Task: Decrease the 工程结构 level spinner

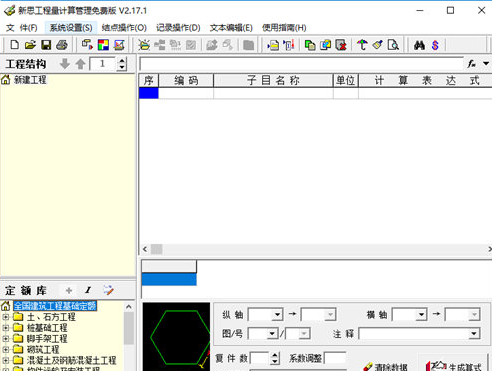Action: pos(122,67)
